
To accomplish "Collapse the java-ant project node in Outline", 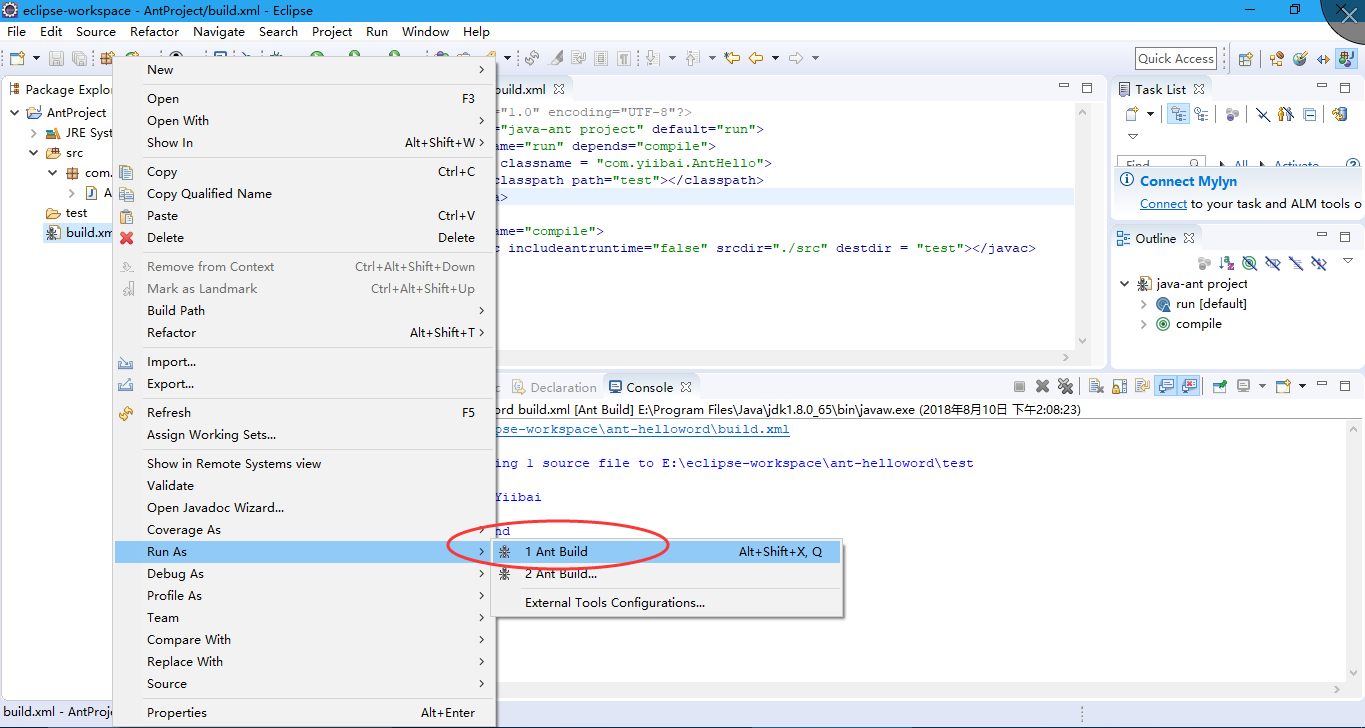I will pyautogui.click(x=1125, y=284).
